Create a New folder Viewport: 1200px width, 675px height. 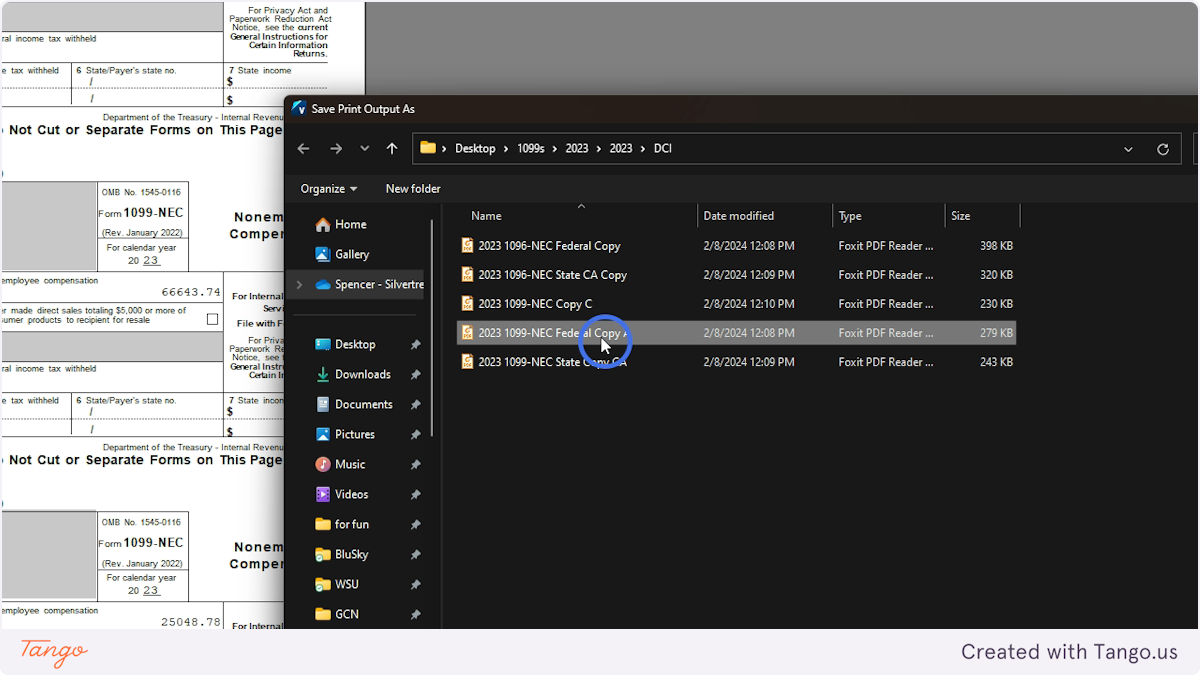coord(413,189)
